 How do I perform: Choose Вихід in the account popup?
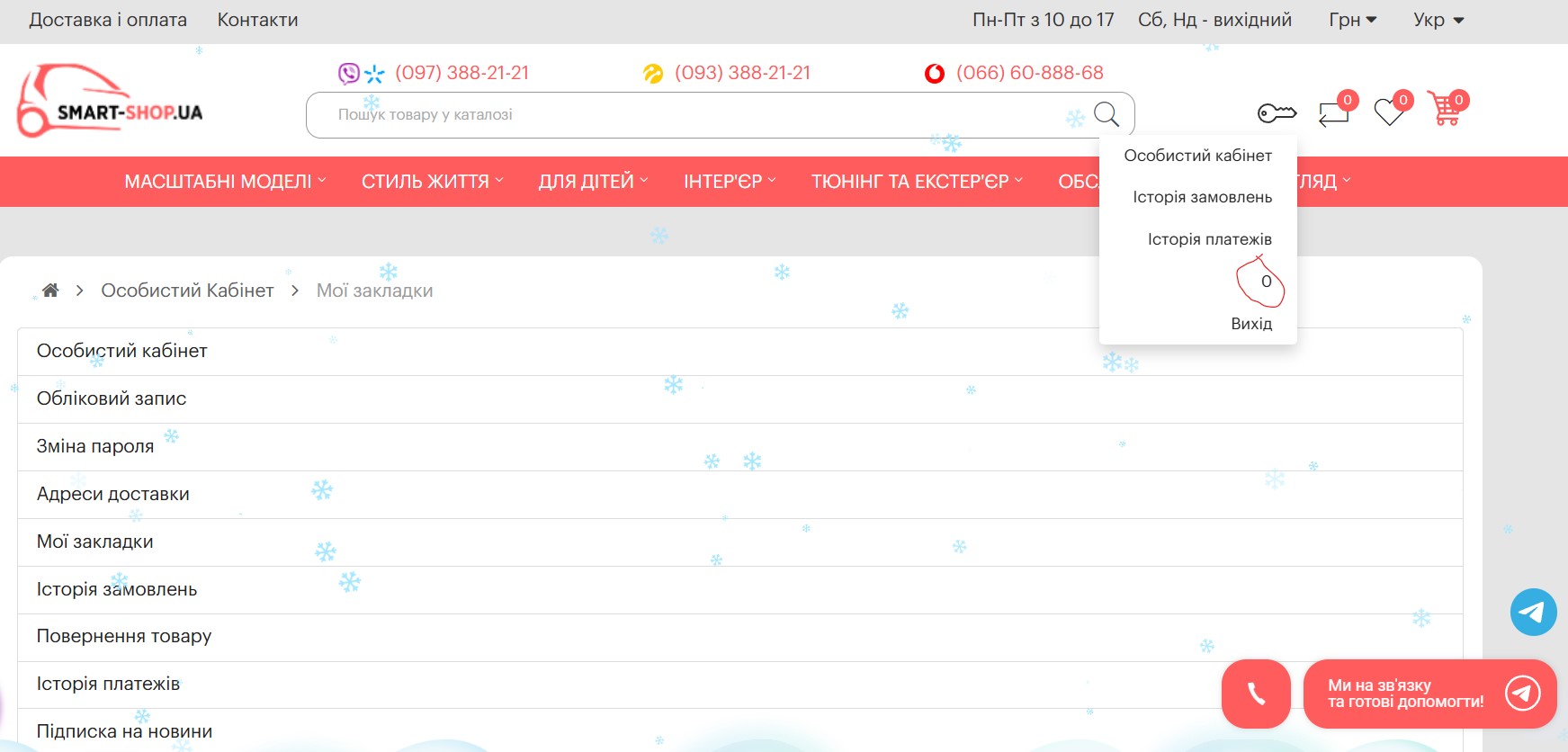pyautogui.click(x=1250, y=324)
